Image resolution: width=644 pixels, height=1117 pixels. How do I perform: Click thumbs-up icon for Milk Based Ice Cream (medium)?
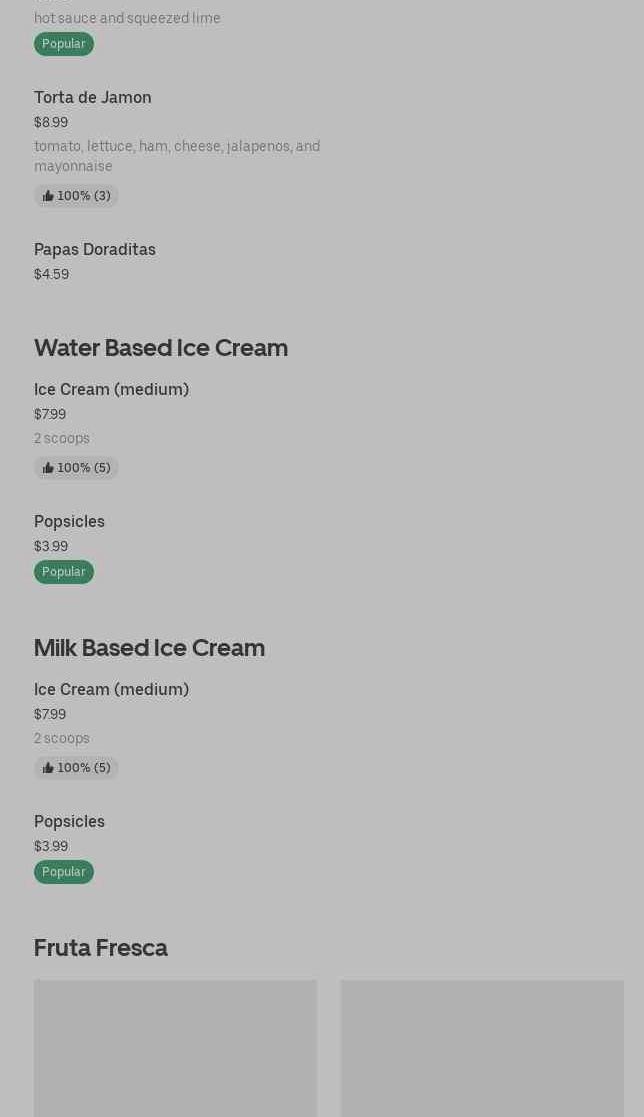click(x=48, y=768)
